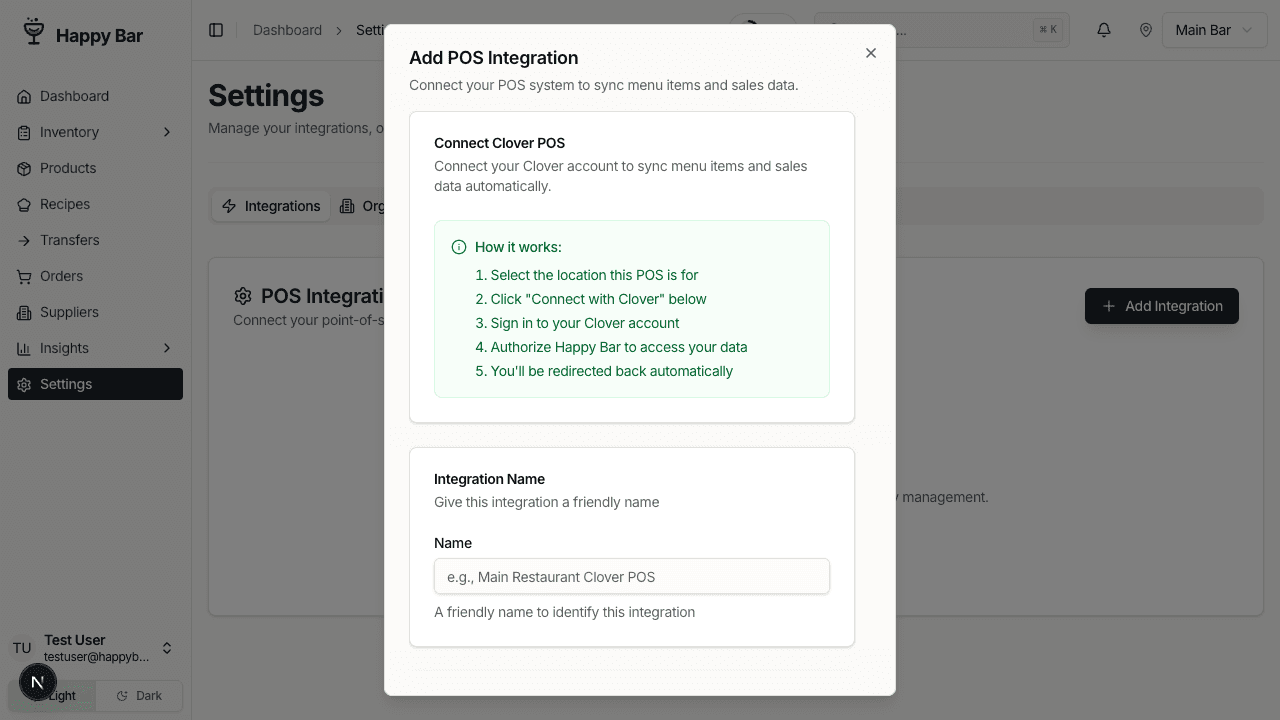Open the Test User account switcher
Viewport: 1280px width, 720px height.
95,648
